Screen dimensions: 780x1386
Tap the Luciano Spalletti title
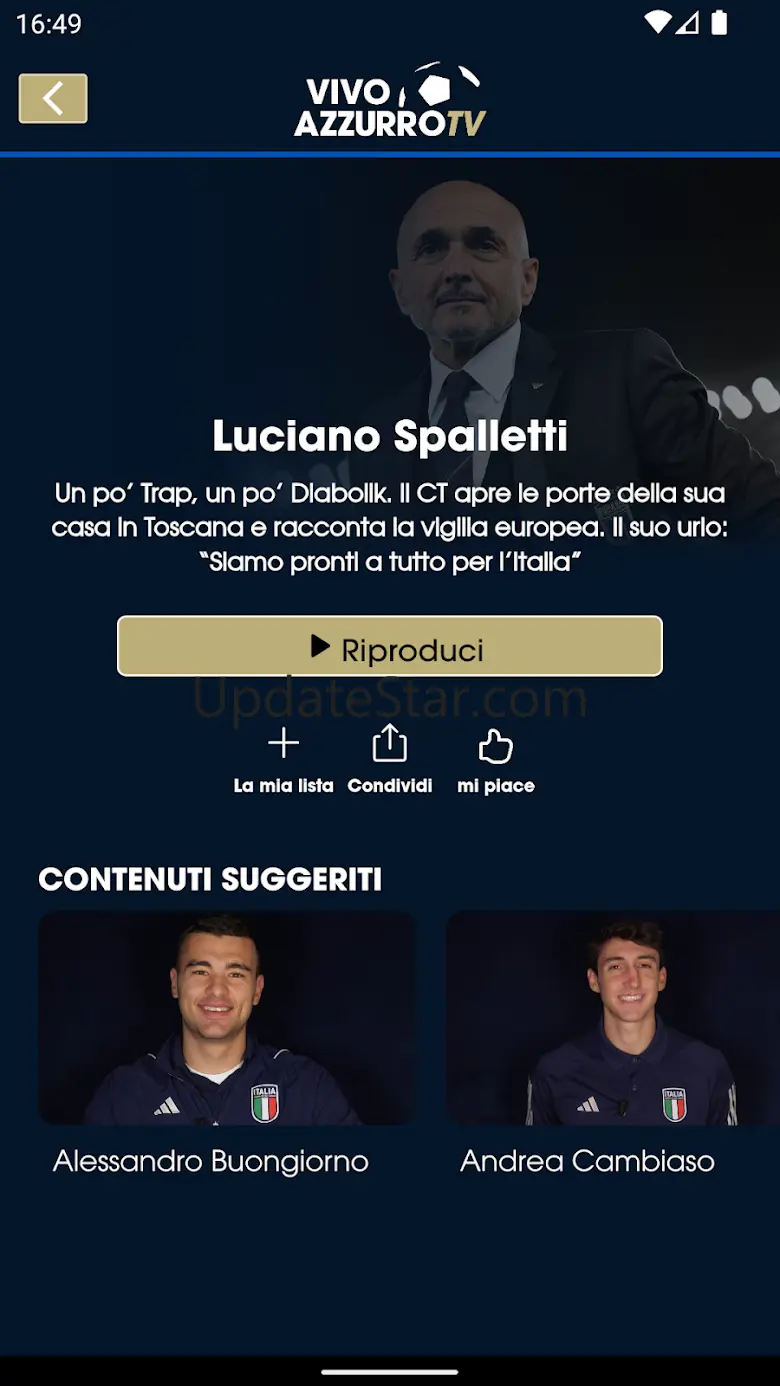click(390, 436)
